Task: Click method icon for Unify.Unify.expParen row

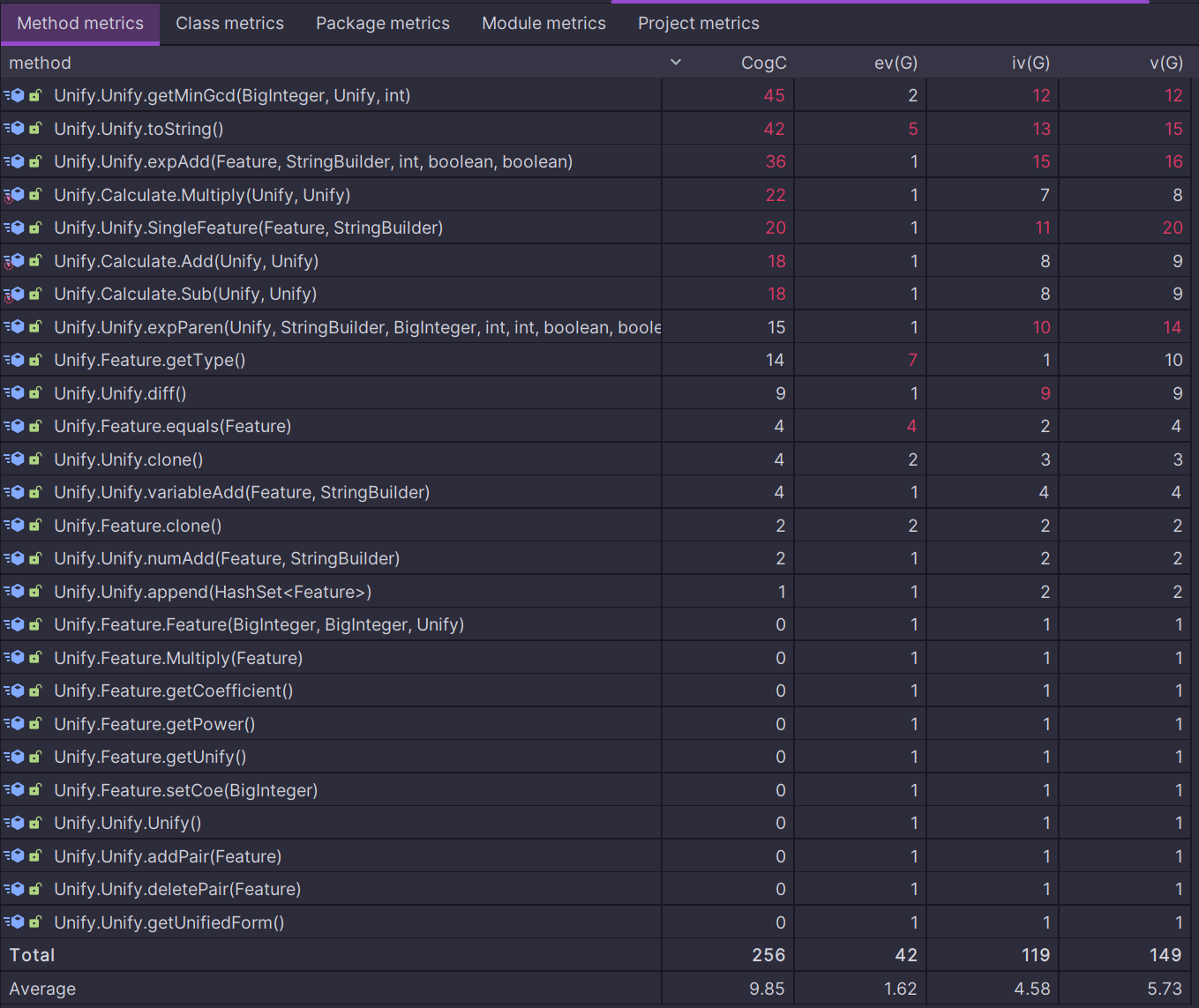Action: point(14,327)
